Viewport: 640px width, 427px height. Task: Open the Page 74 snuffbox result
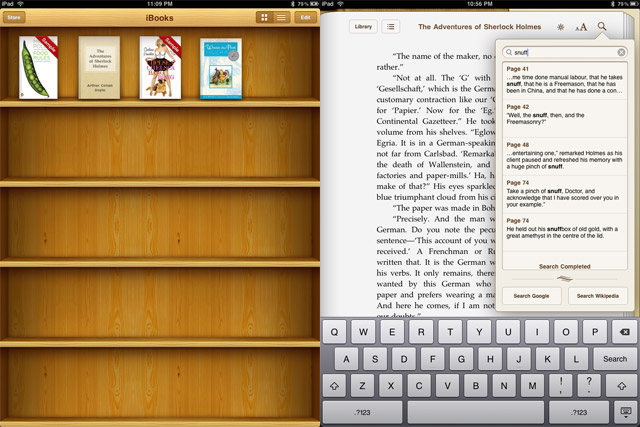(x=565, y=232)
